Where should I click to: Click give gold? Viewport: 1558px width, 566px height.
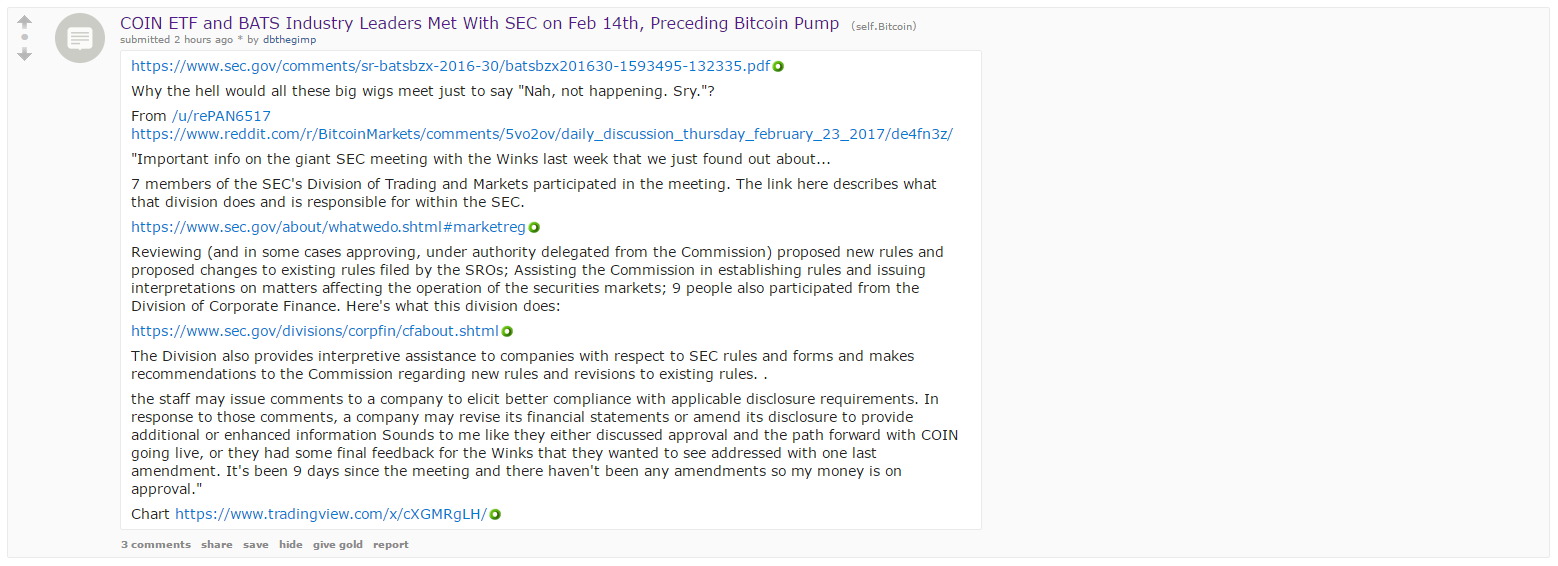[x=338, y=545]
